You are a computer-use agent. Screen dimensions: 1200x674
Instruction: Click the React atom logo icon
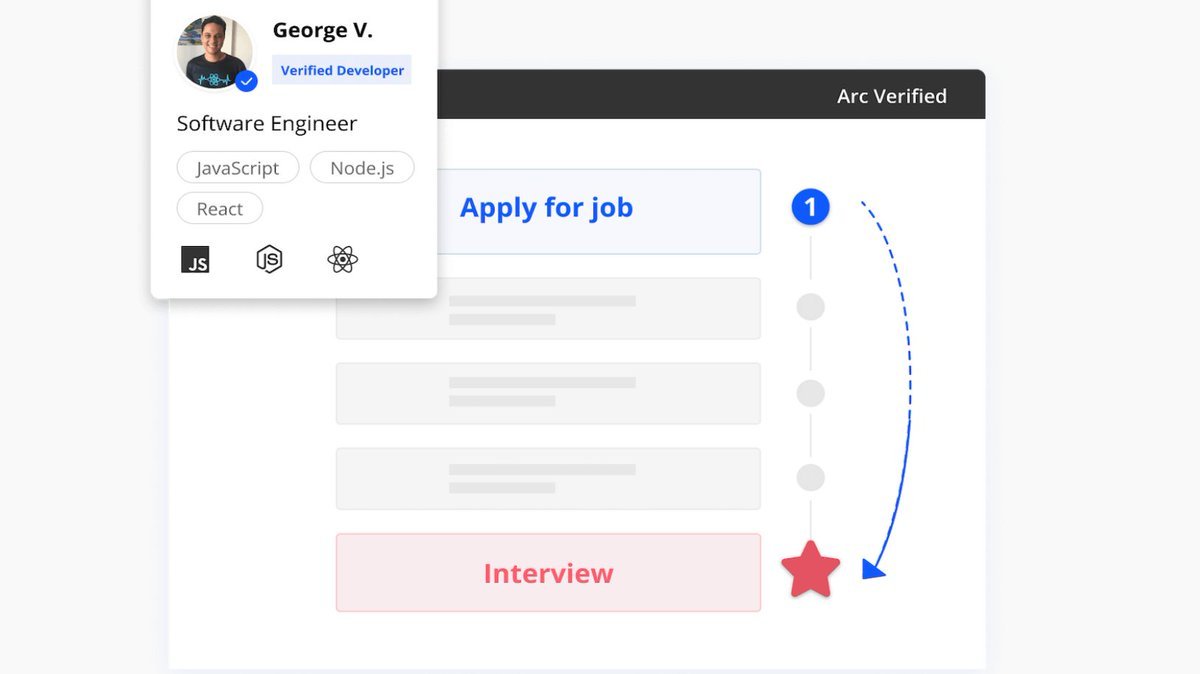point(342,260)
